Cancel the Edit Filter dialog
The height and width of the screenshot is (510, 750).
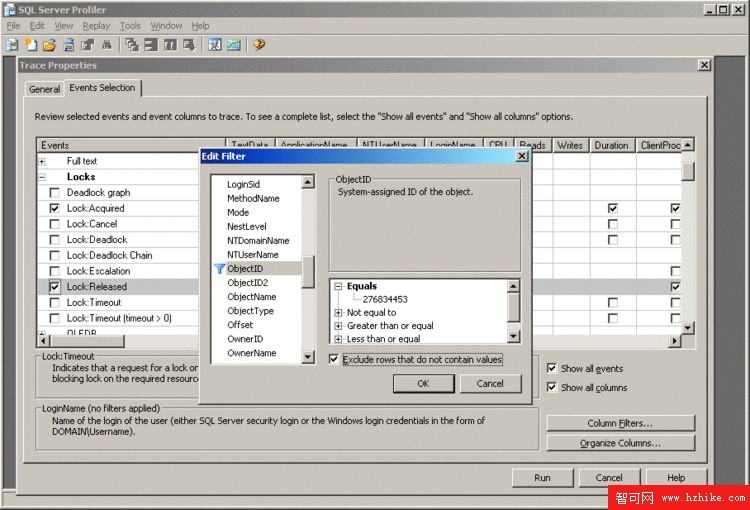pos(490,384)
